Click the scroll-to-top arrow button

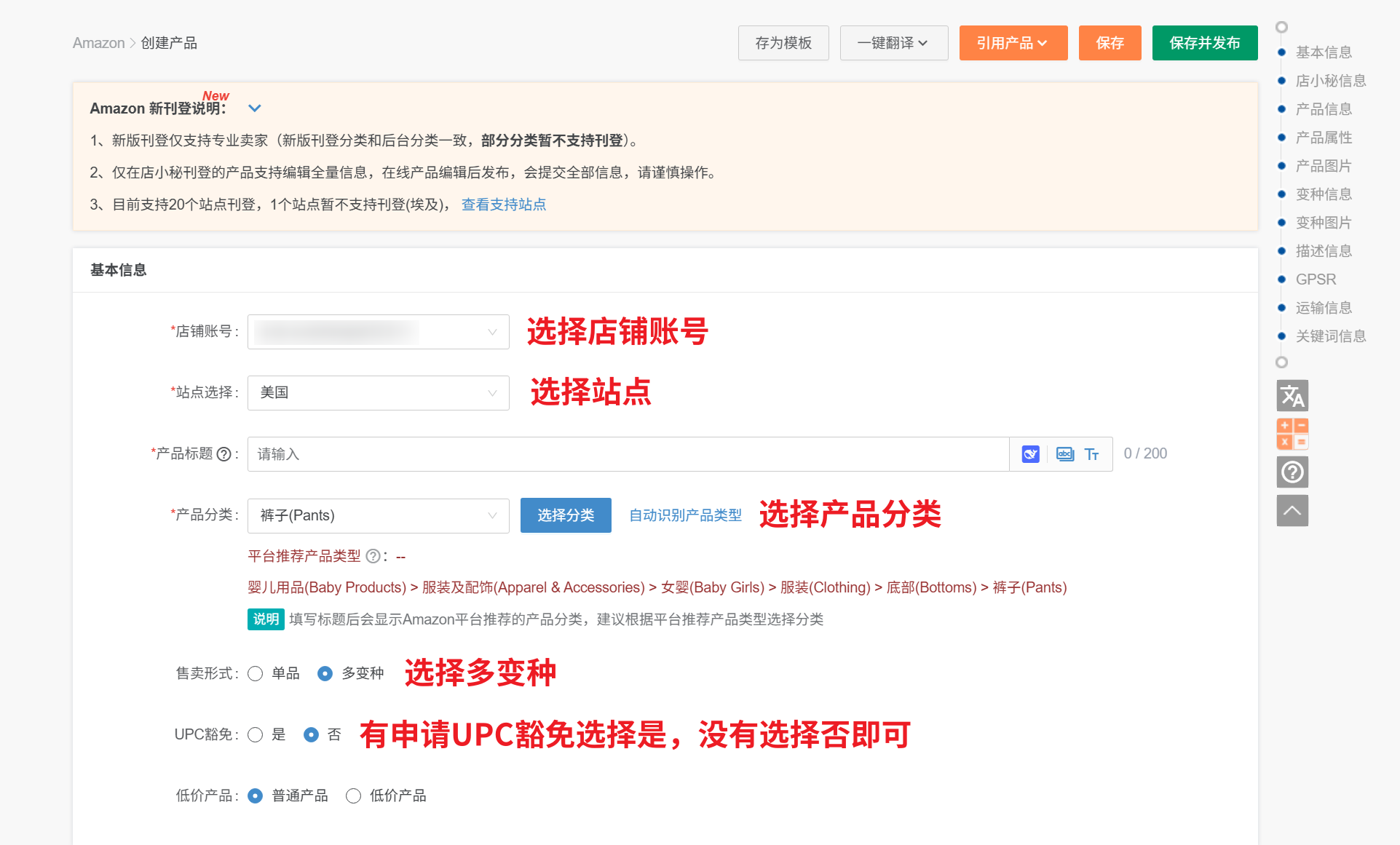coord(1292,510)
